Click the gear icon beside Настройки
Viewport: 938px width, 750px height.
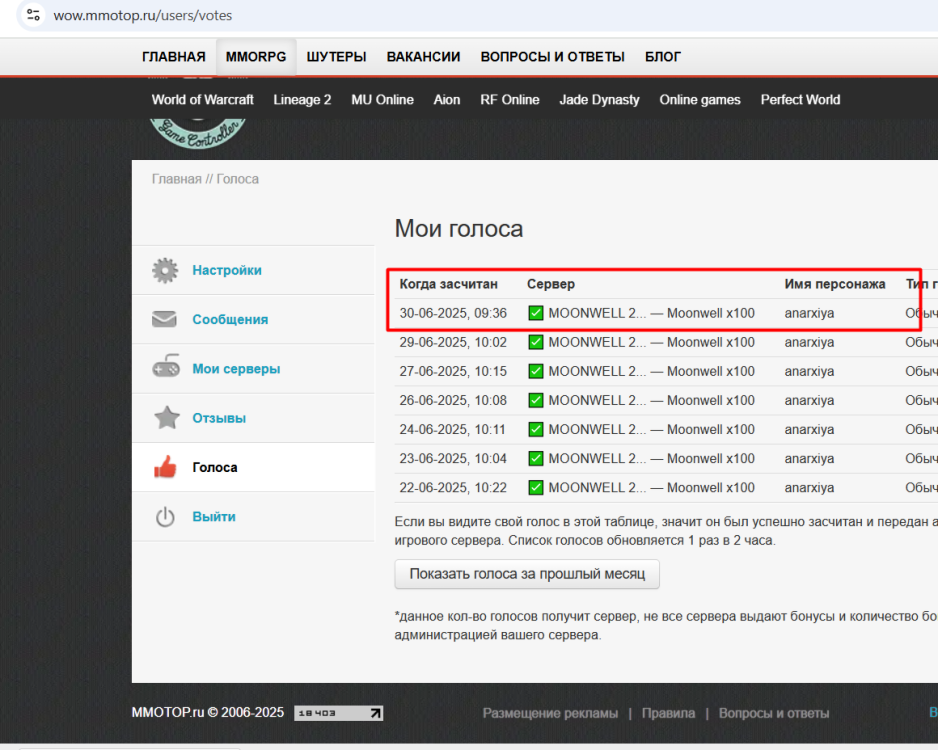coord(165,270)
